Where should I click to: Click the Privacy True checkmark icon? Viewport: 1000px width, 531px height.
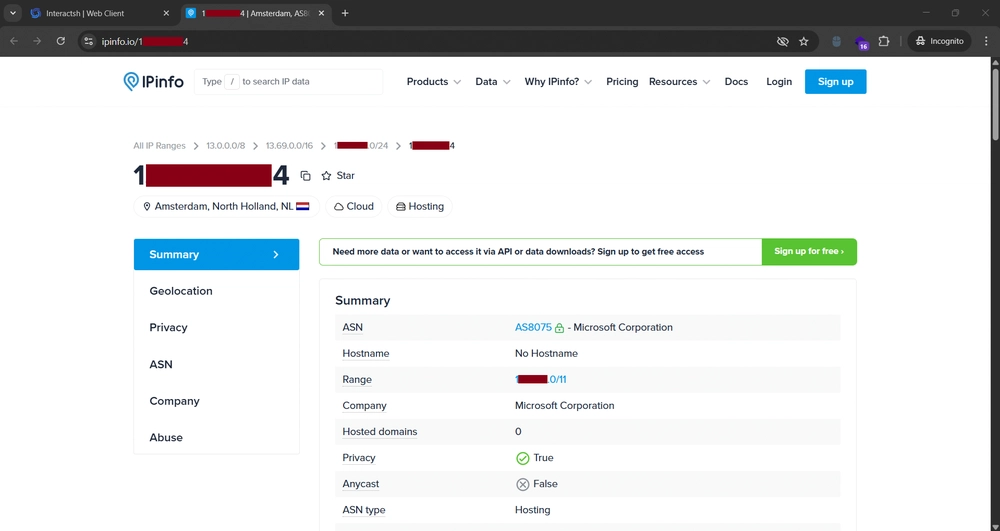[522, 458]
